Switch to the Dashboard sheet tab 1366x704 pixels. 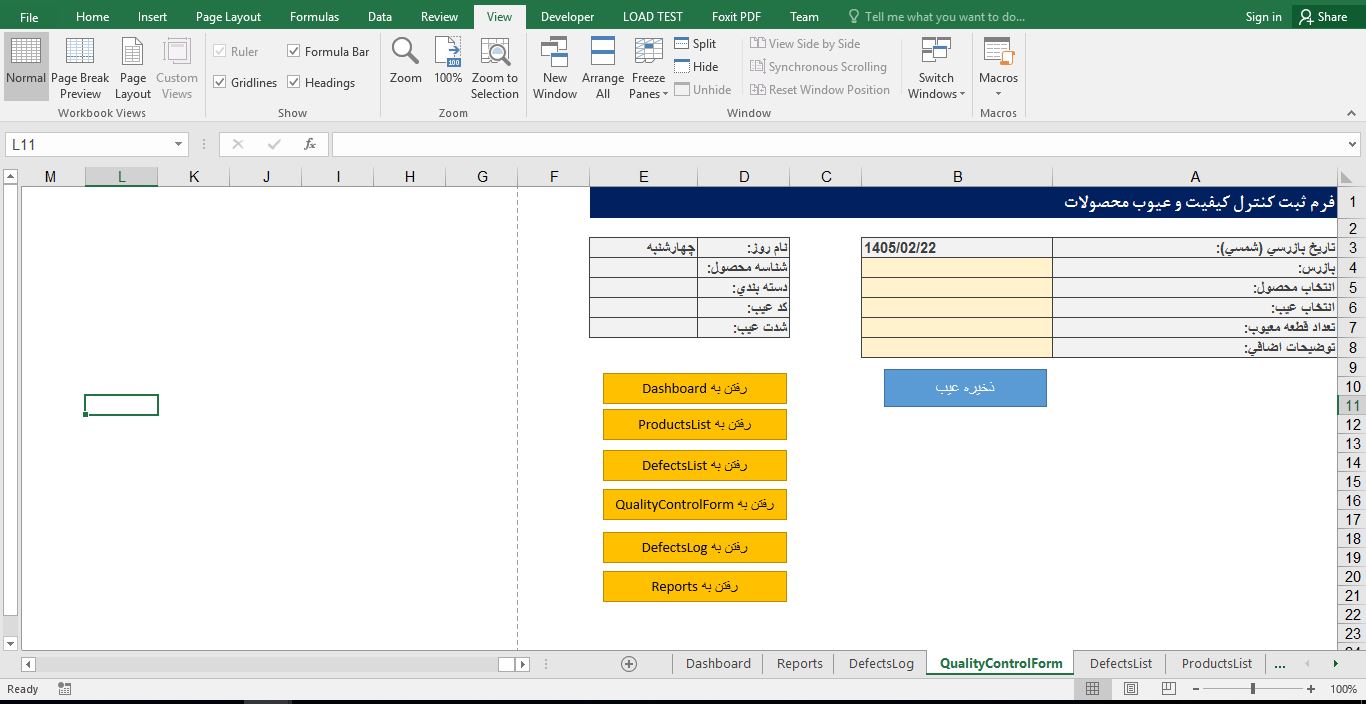718,663
